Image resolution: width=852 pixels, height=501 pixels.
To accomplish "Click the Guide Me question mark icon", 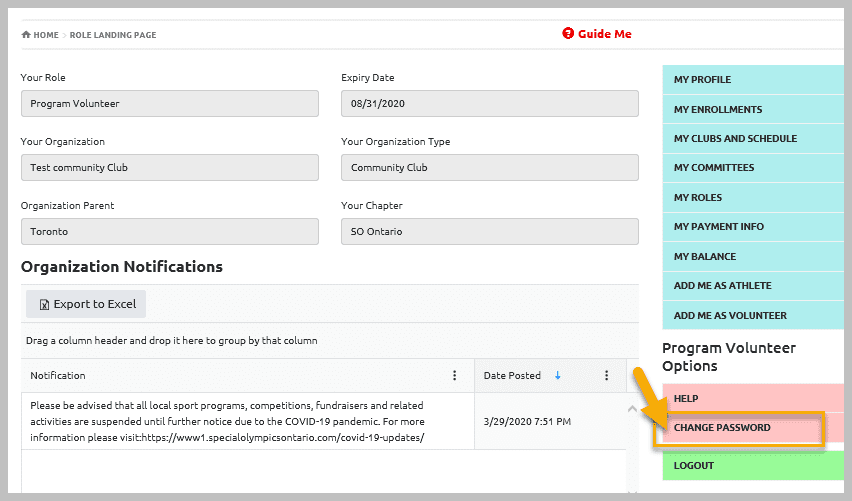I will tap(568, 34).
